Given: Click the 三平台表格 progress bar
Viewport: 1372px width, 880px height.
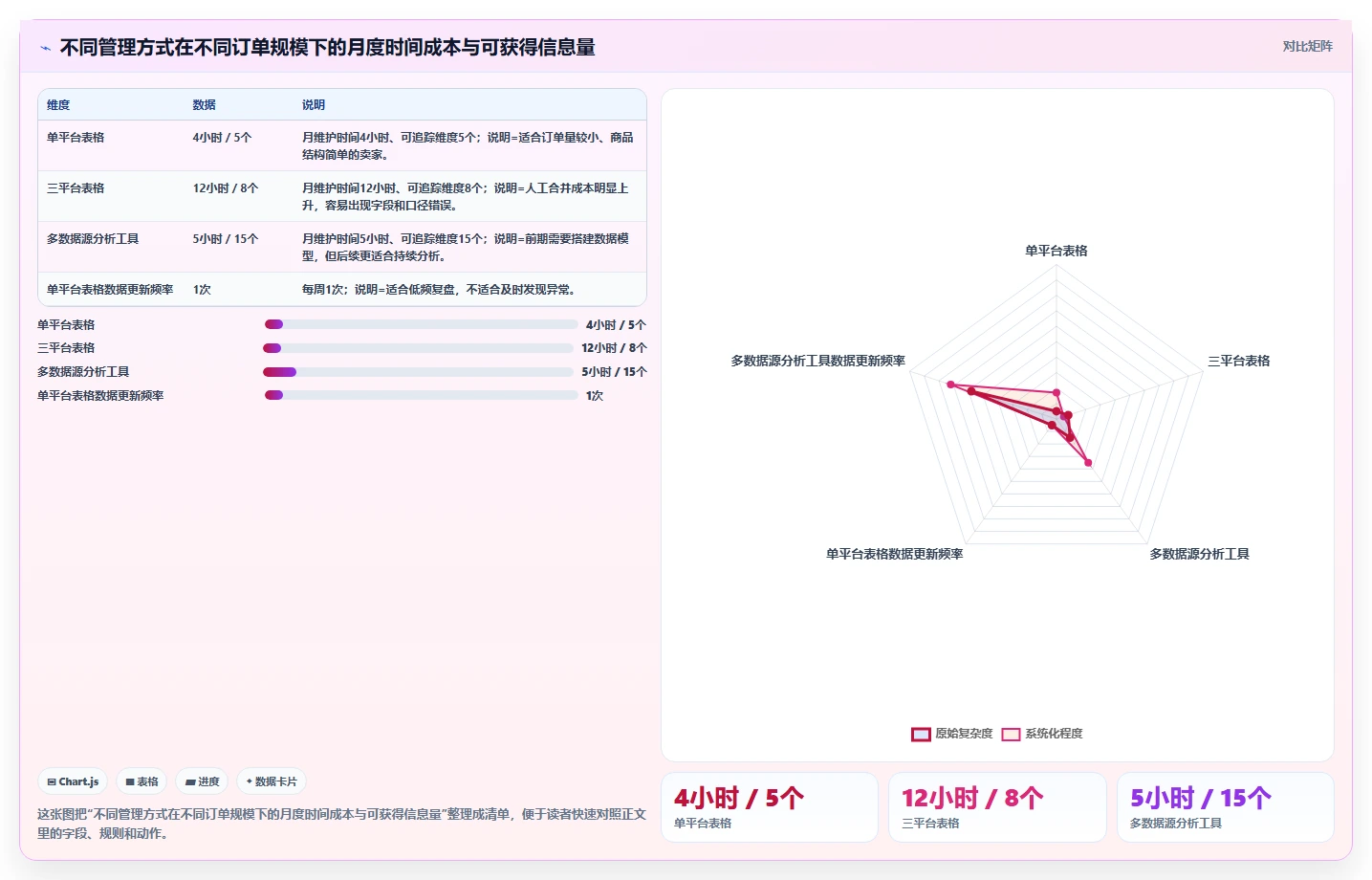Looking at the screenshot, I should (x=418, y=348).
